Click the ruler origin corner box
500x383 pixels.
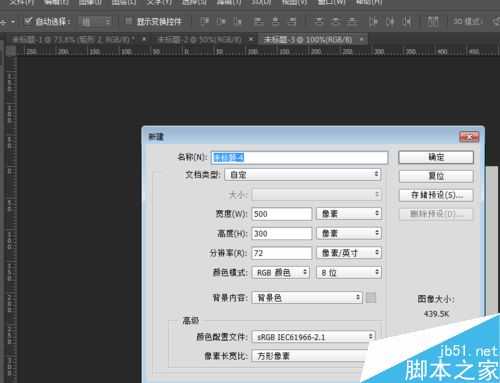coord(11,51)
